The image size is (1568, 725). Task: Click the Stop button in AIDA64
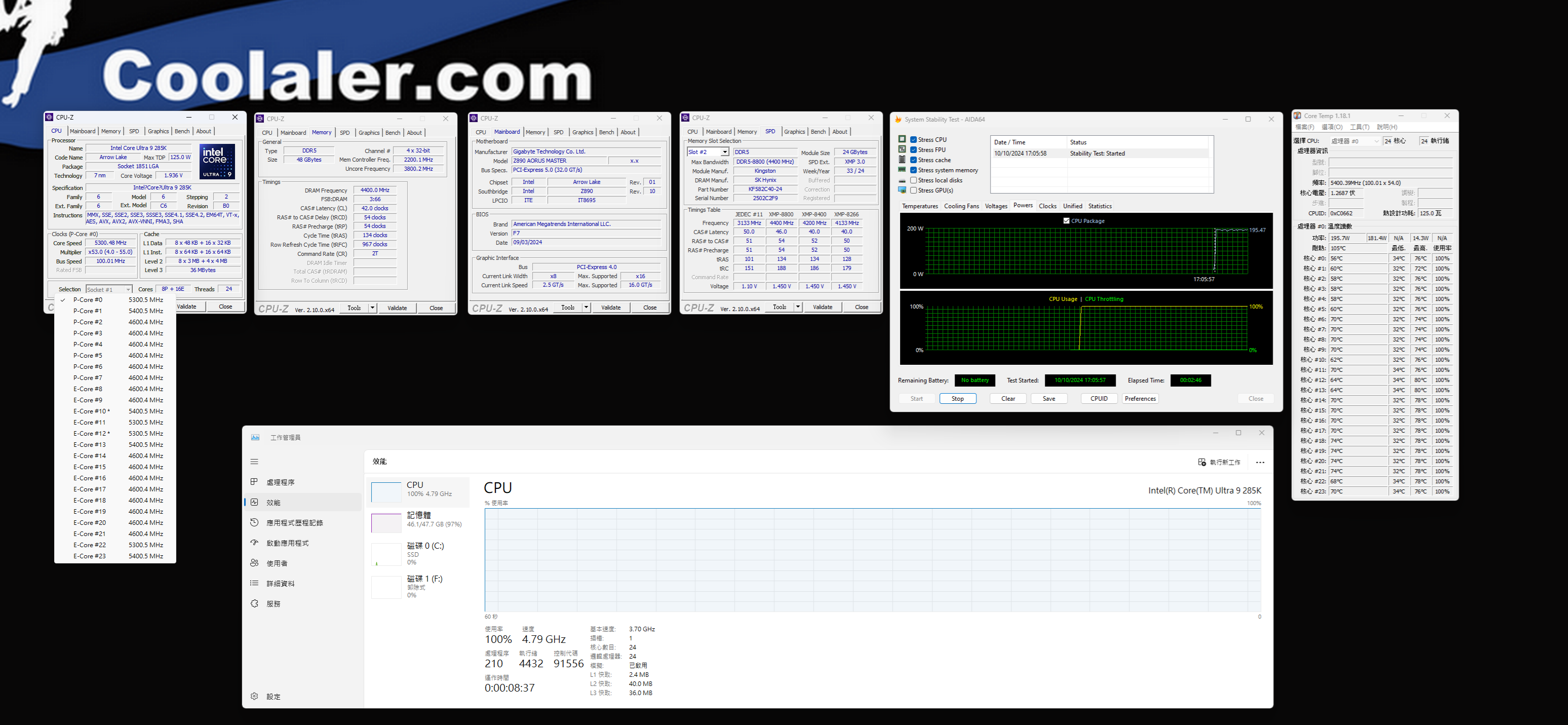click(x=958, y=399)
